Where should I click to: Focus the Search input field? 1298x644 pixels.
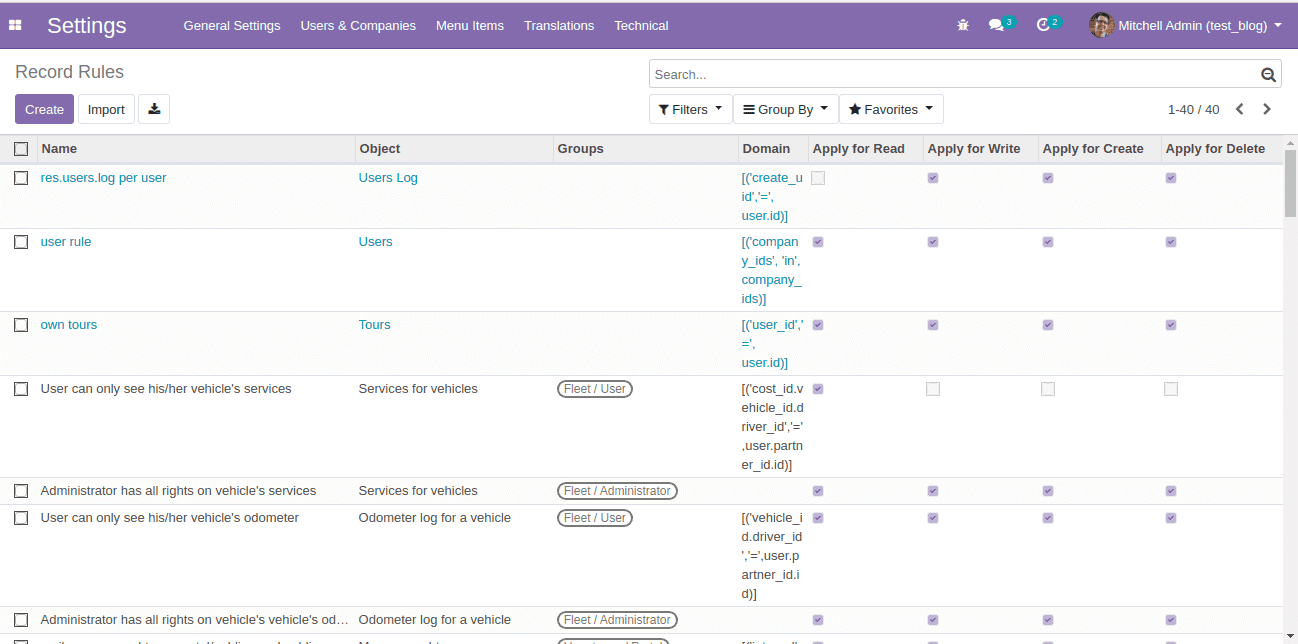pos(955,74)
